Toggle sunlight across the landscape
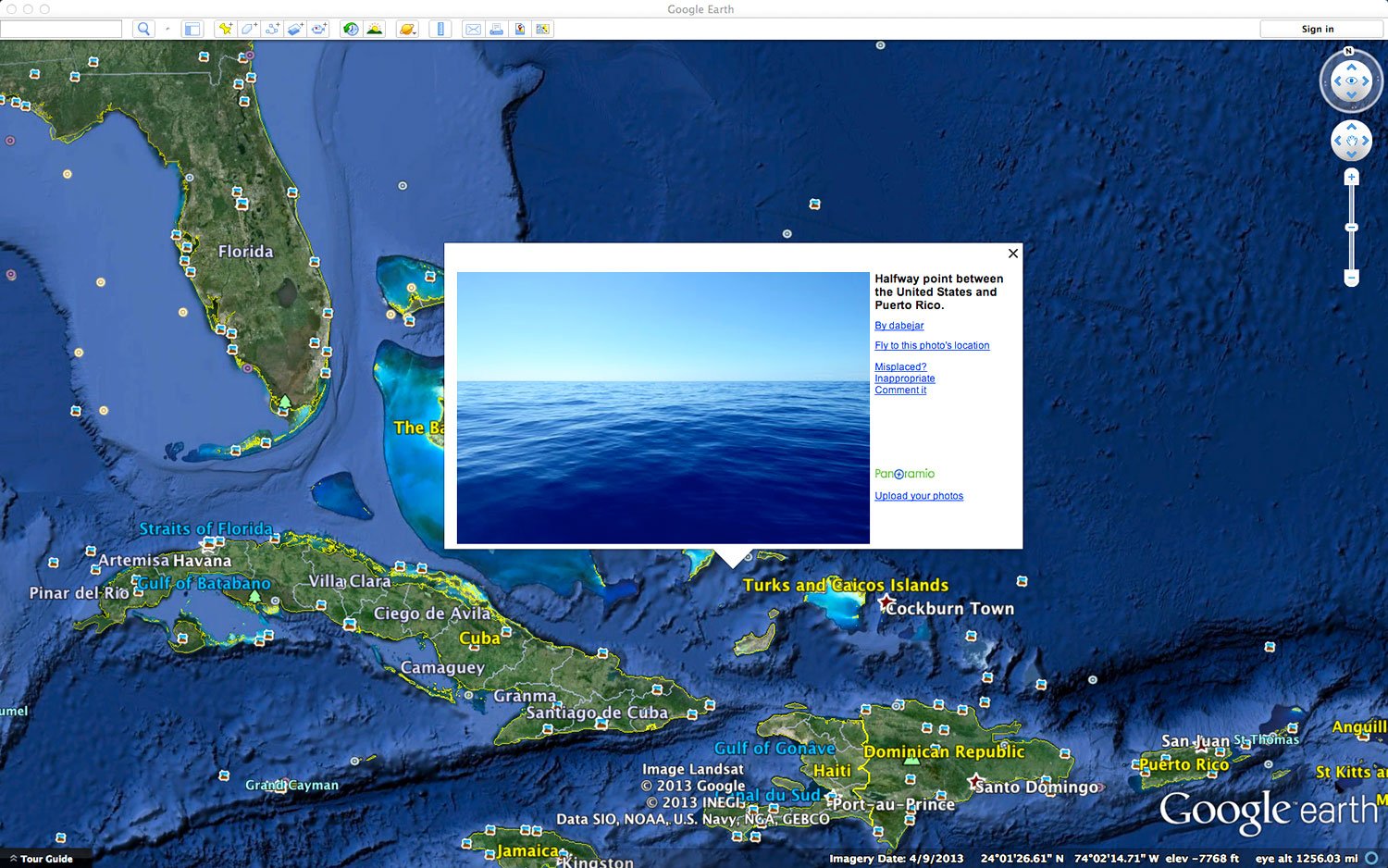 point(375,29)
